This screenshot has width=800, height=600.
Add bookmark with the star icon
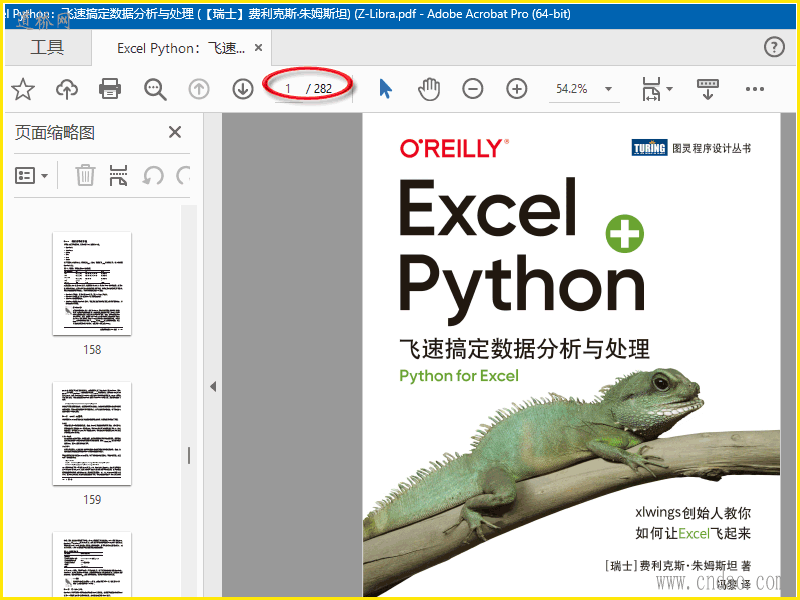(x=23, y=89)
